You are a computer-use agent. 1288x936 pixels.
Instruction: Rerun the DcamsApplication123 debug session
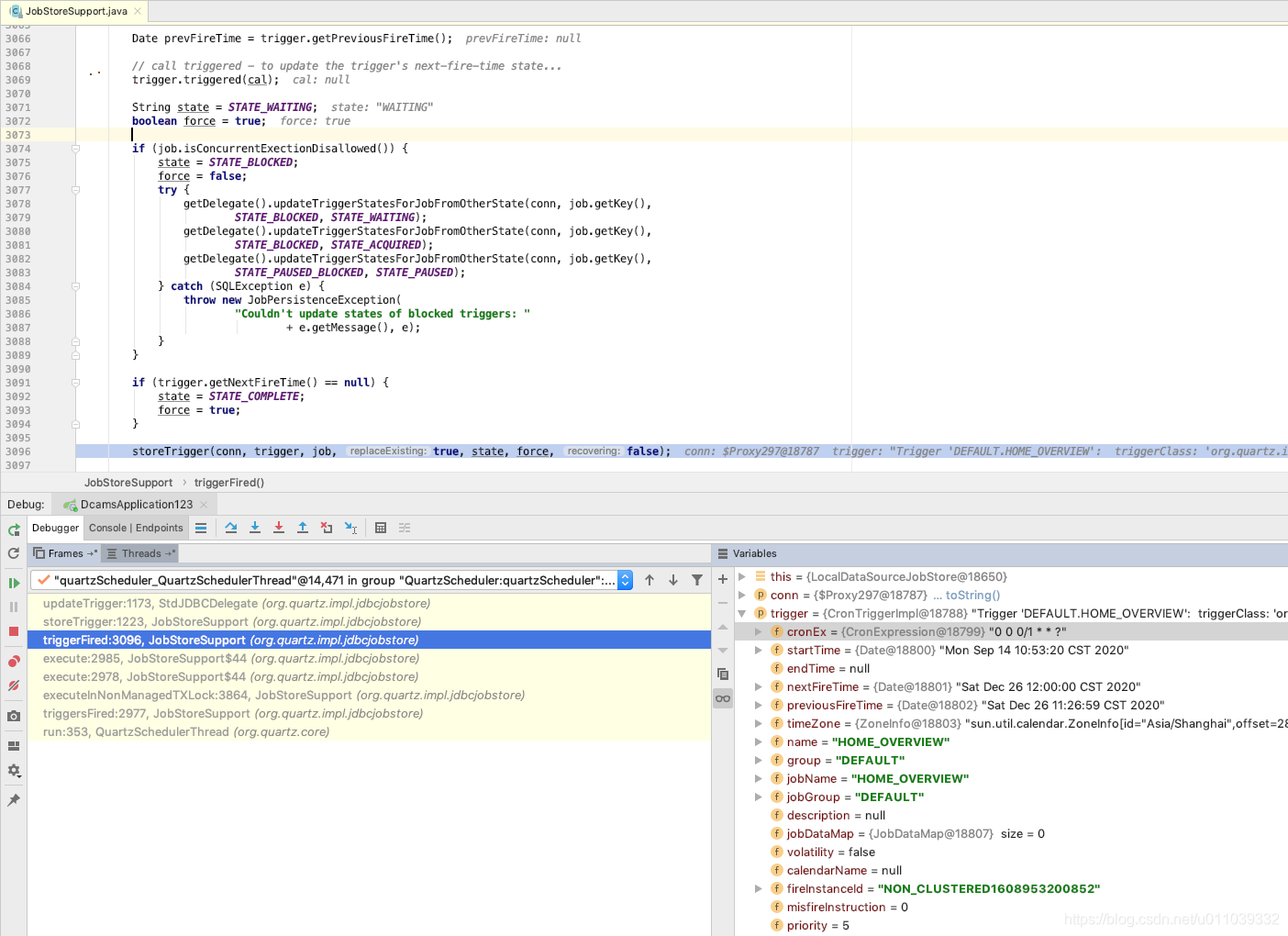pos(14,529)
